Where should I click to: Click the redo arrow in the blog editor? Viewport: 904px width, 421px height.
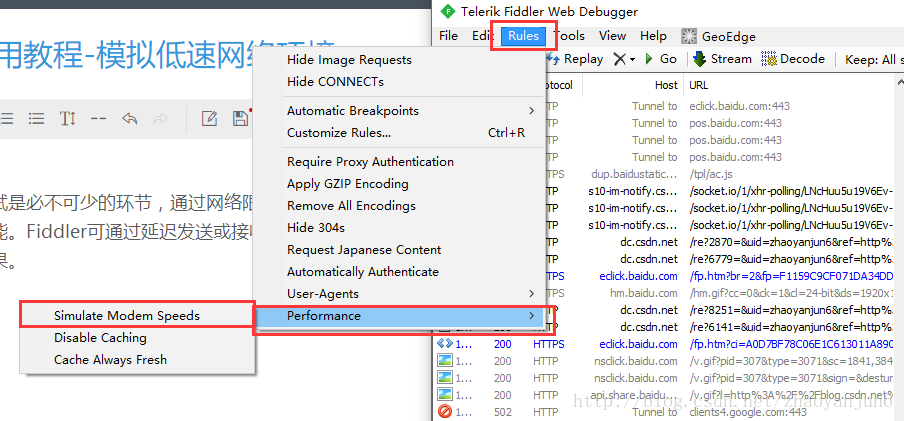pyautogui.click(x=160, y=119)
